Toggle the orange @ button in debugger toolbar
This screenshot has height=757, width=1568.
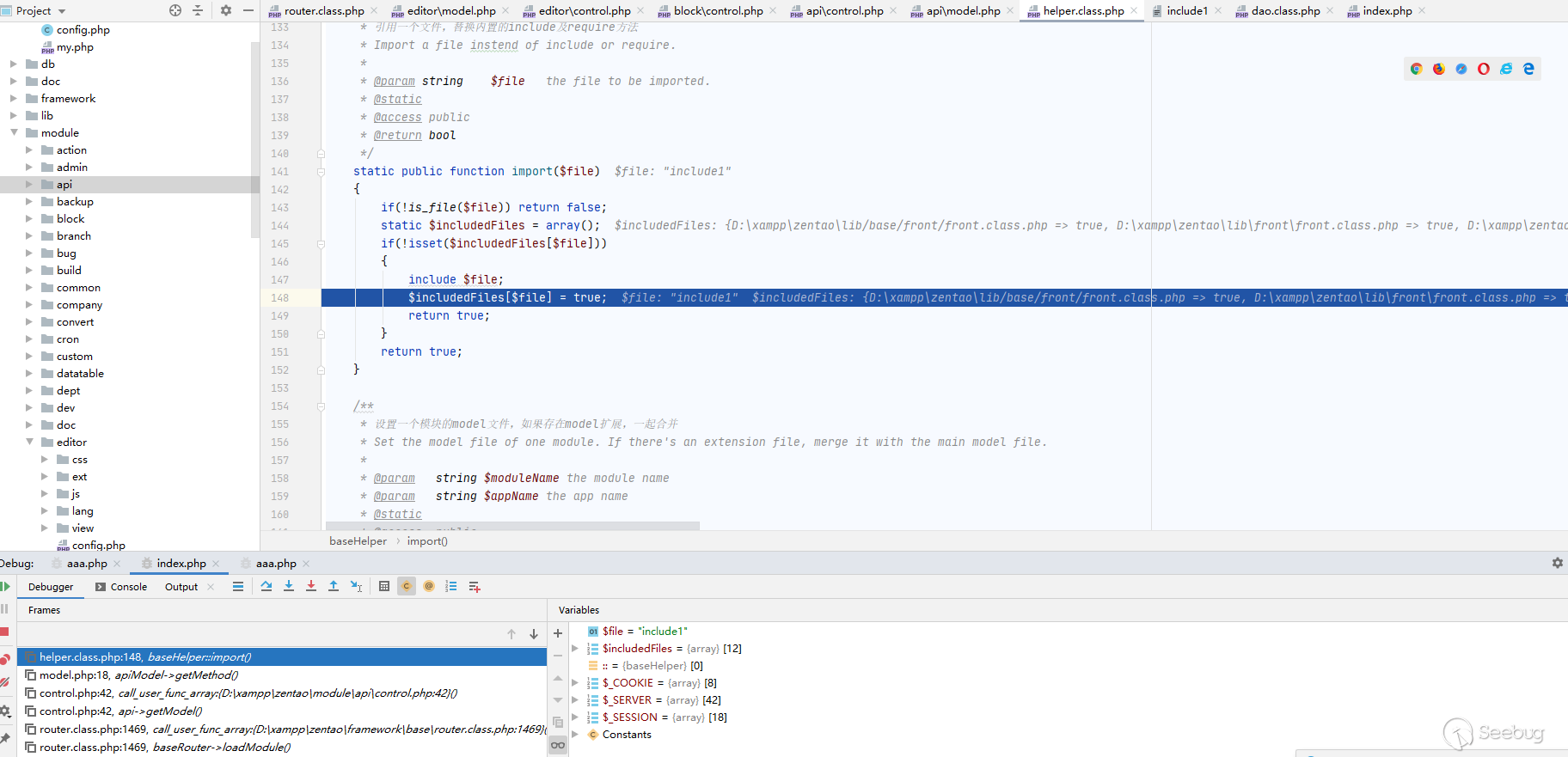(x=429, y=586)
